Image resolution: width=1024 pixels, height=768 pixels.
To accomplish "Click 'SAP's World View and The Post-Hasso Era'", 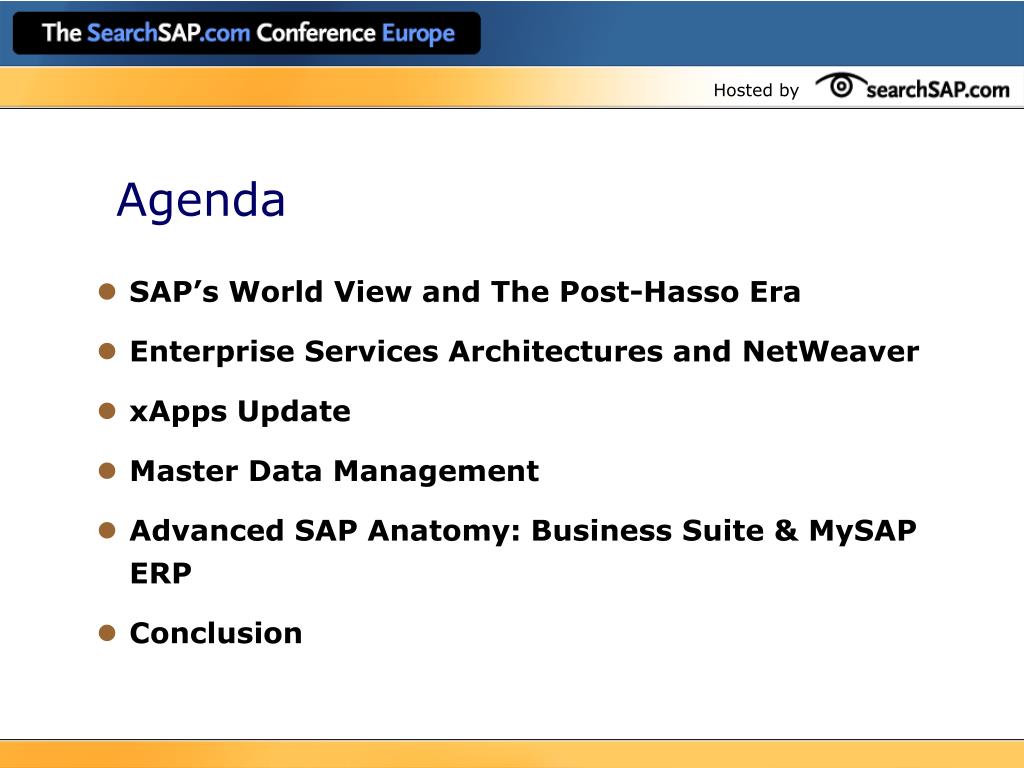I will [x=465, y=291].
